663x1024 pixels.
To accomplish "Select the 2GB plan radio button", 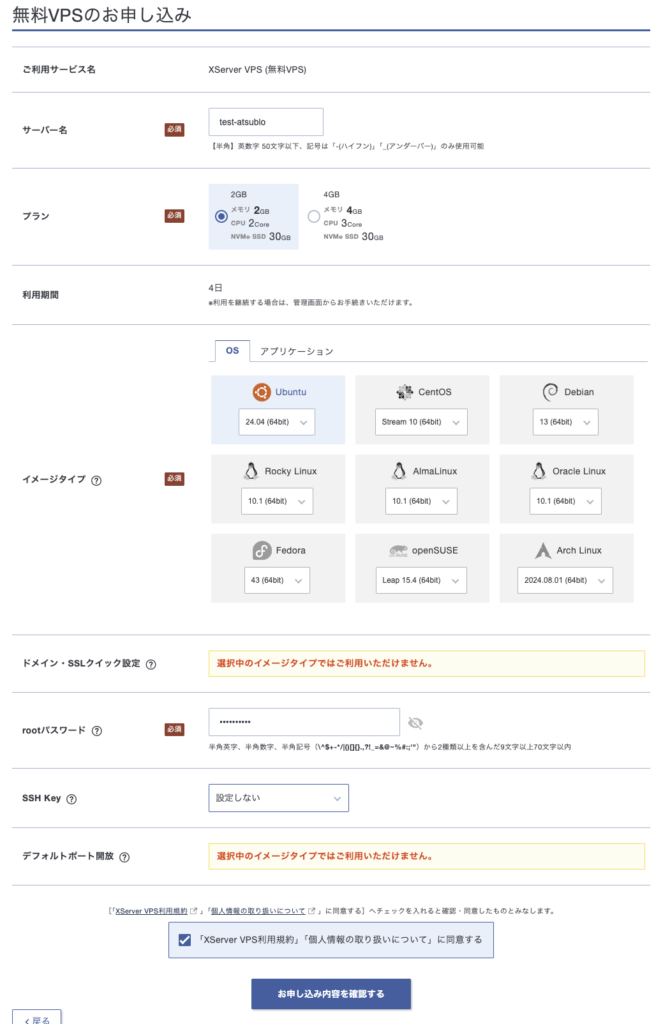I will coord(221,216).
